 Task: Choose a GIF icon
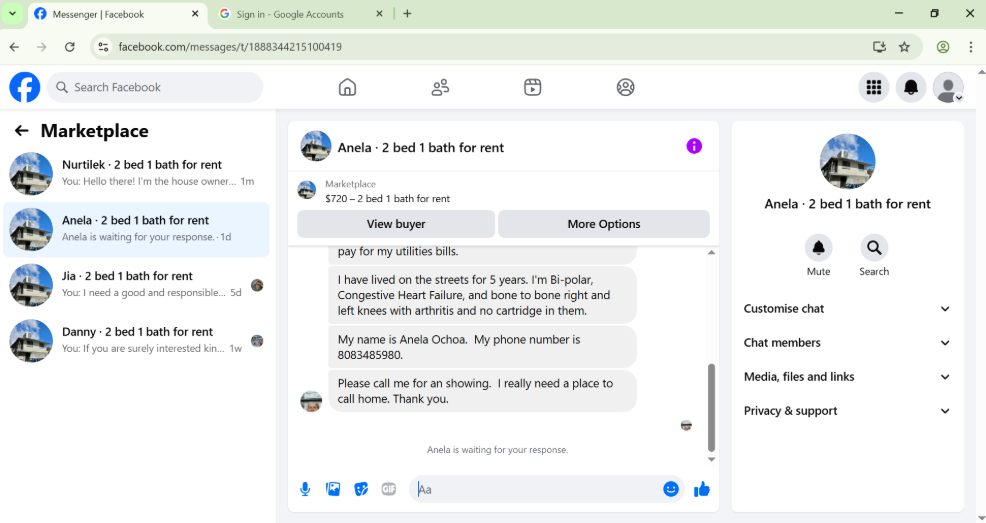tap(389, 489)
